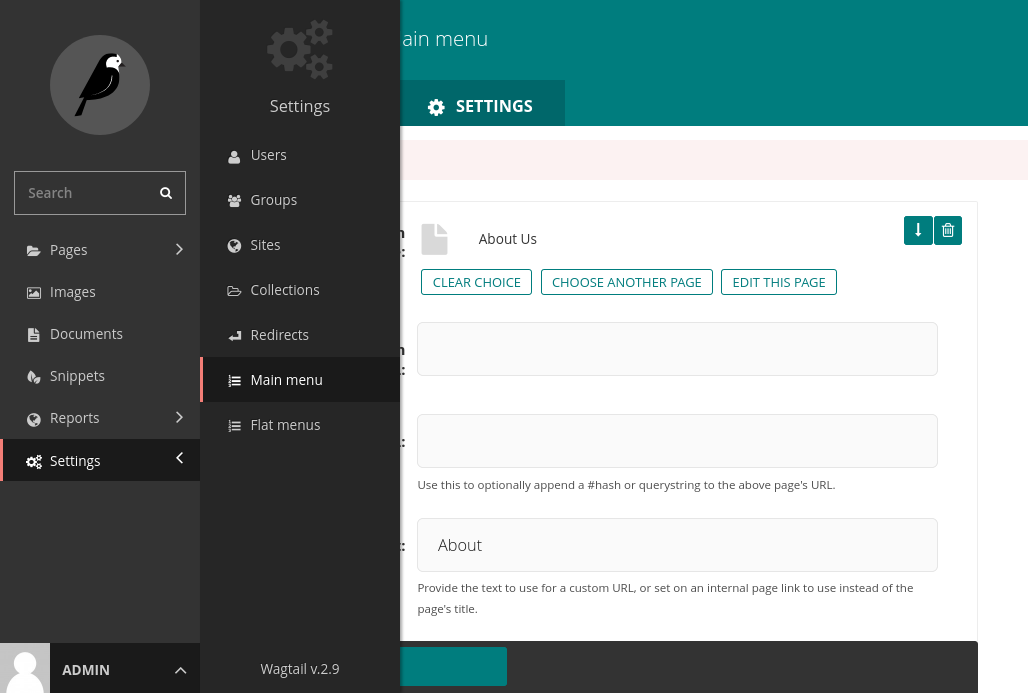Open Documents in the sidebar
This screenshot has width=1028, height=693.
pos(86,334)
